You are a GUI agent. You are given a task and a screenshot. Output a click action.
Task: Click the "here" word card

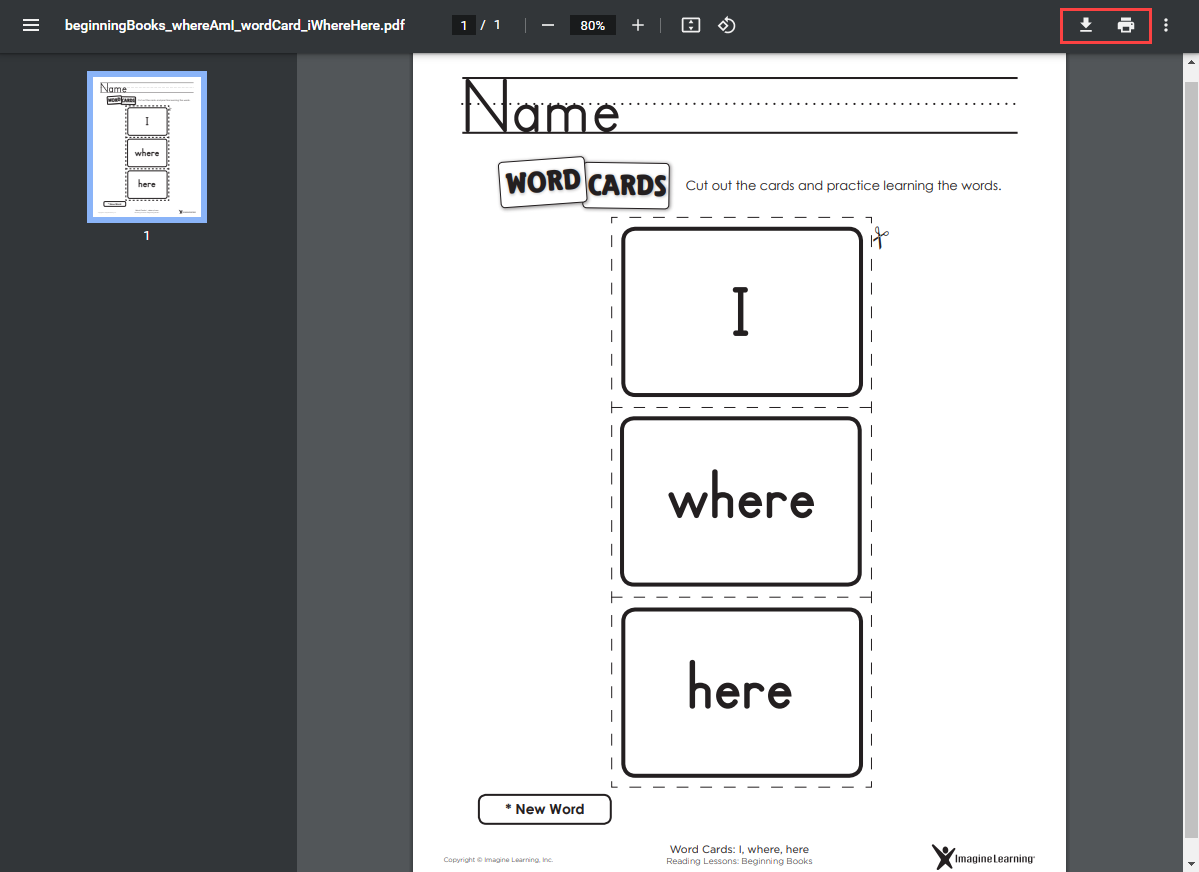741,692
